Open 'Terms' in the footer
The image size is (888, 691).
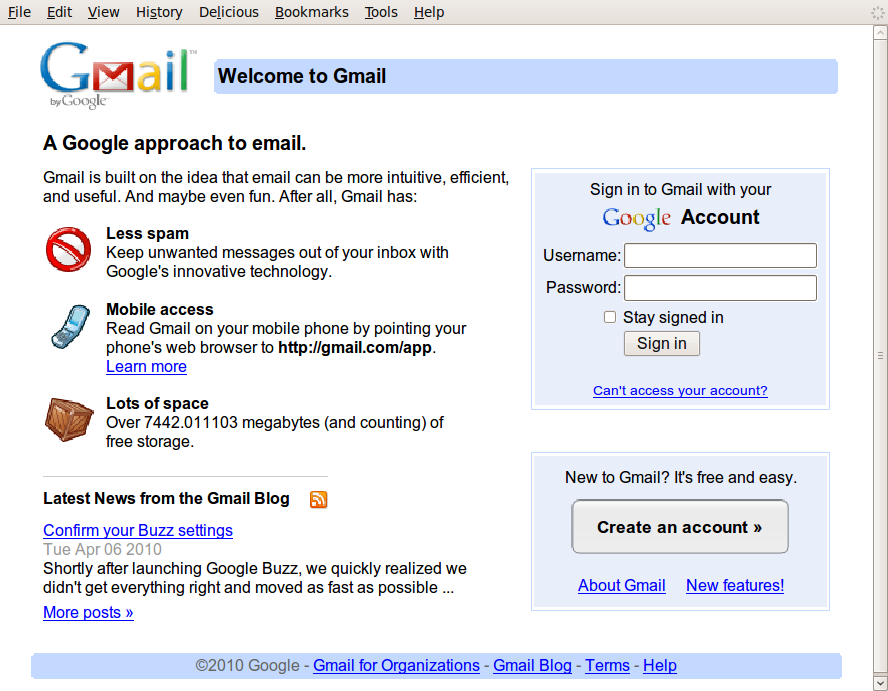tap(607, 665)
